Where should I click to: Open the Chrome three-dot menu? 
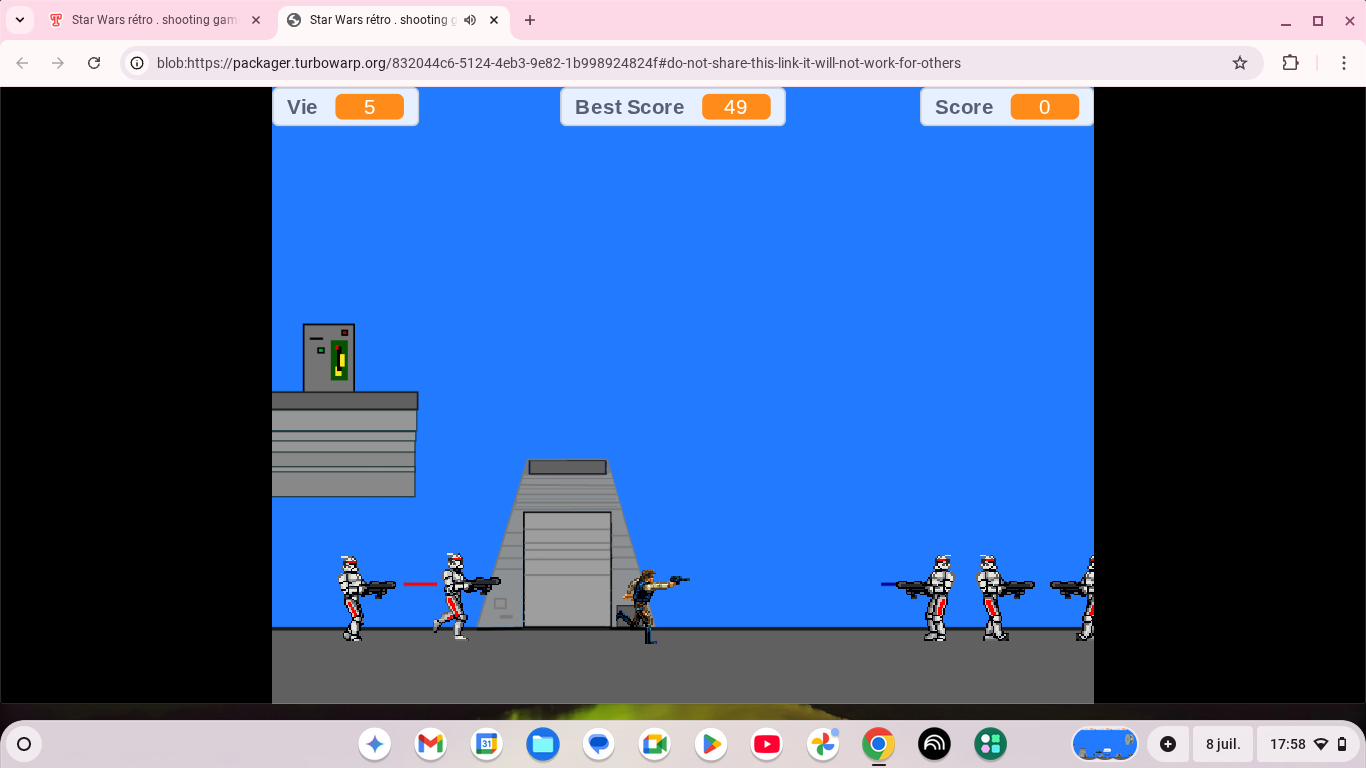[1345, 63]
